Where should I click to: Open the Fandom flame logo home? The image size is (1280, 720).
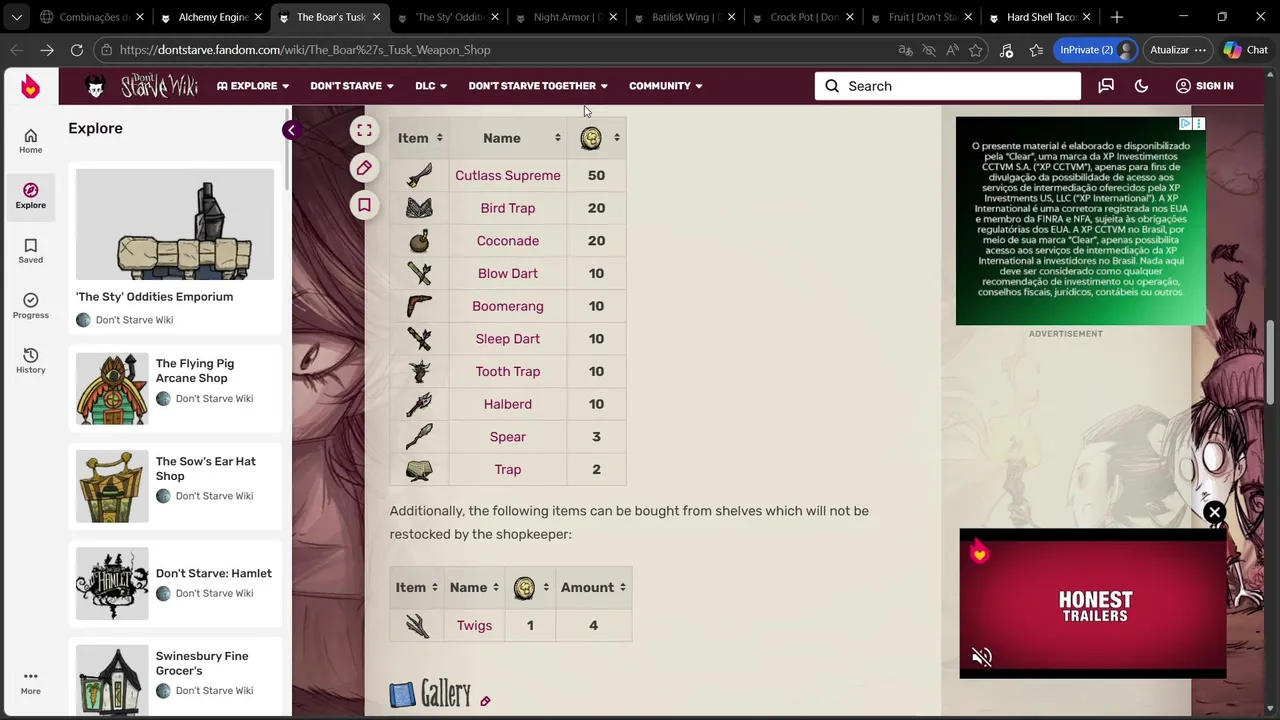(30, 86)
